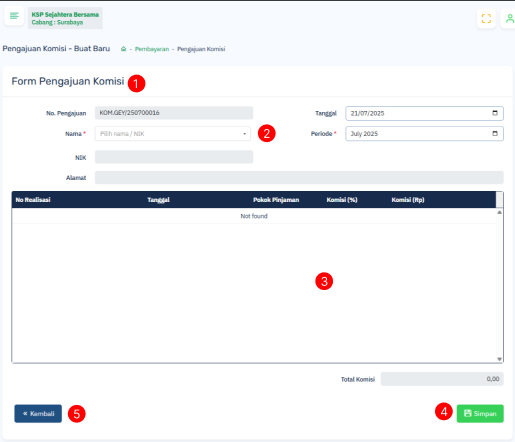Select the Periode July 2025 field
The image size is (515, 442).
424,134
